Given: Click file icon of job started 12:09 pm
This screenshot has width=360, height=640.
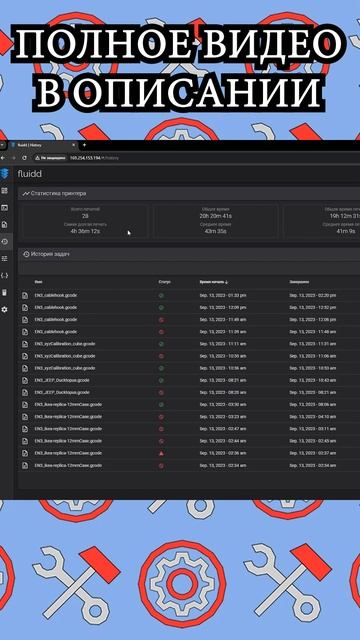Looking at the screenshot, I should [x=25, y=307].
